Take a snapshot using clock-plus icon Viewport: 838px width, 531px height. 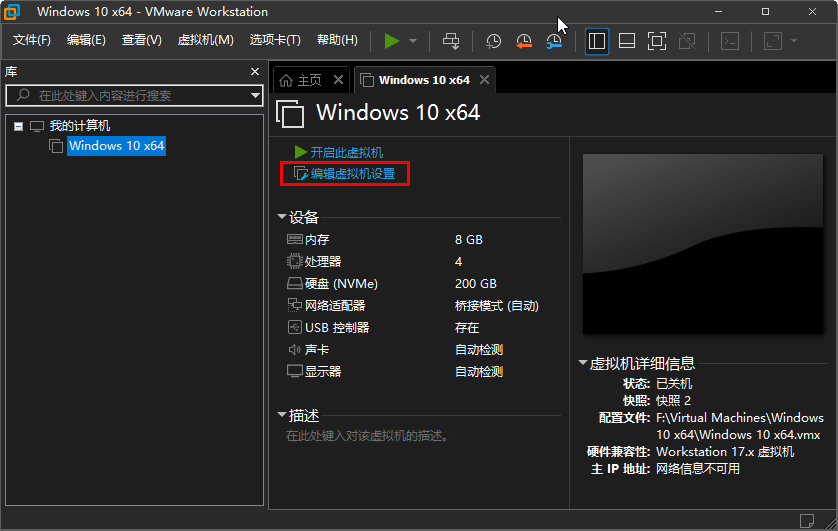(x=493, y=41)
